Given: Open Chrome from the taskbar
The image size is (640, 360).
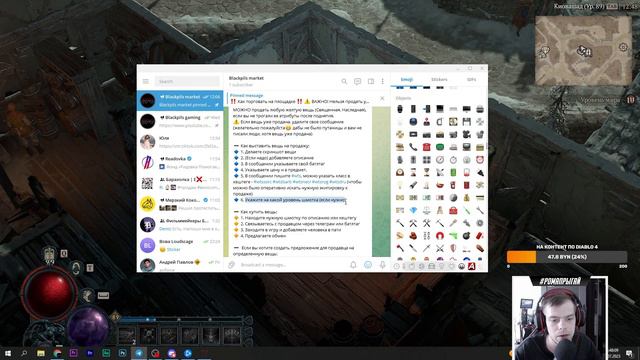Looking at the screenshot, I should 57,353.
